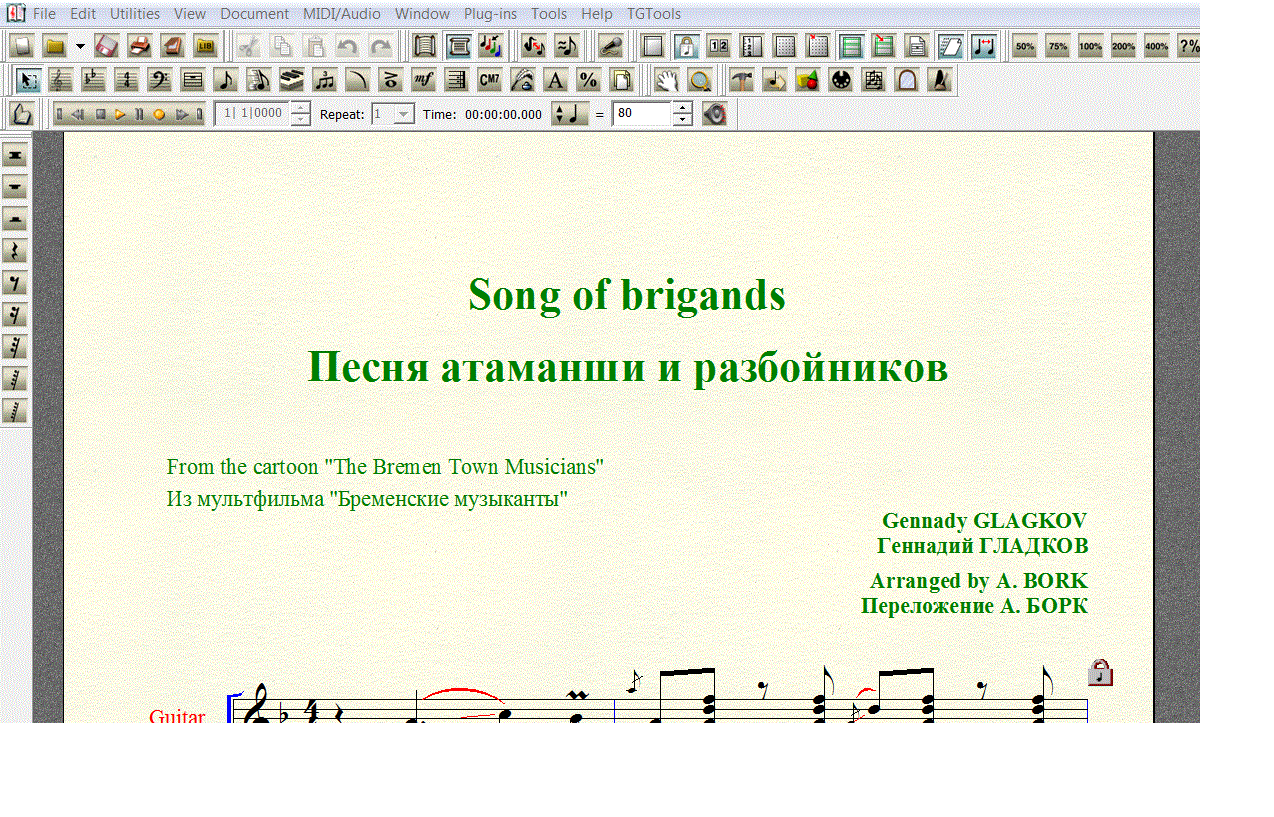Select the quarter rest palette button
1274x817 pixels.
[15, 251]
